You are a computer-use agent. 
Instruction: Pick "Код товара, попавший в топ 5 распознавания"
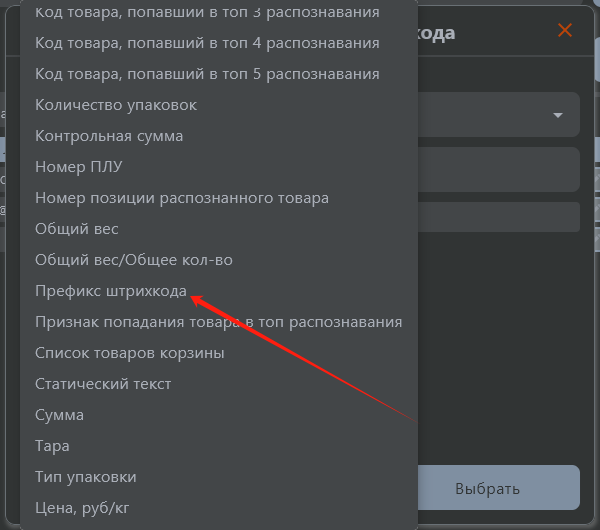click(207, 74)
